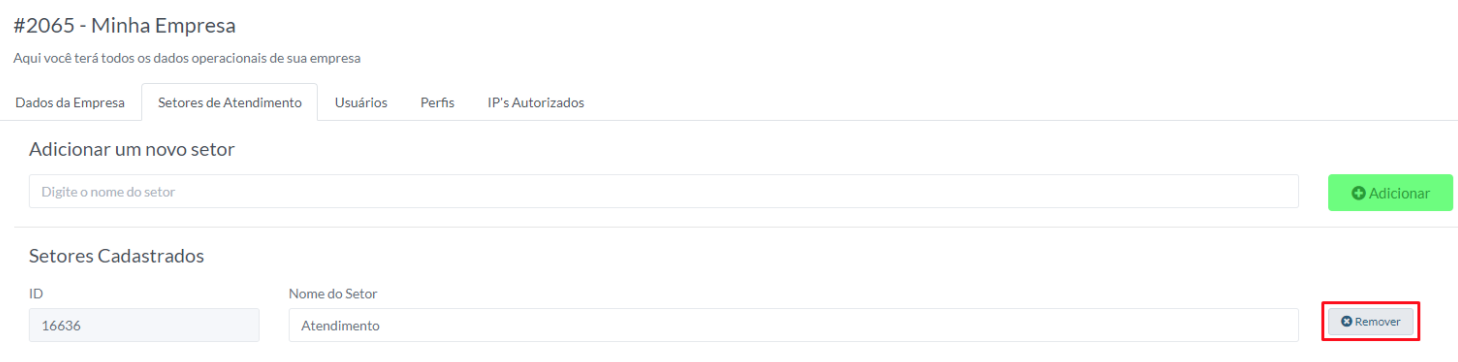
Task: Click the X icon on Remover button
Action: (x=1346, y=321)
